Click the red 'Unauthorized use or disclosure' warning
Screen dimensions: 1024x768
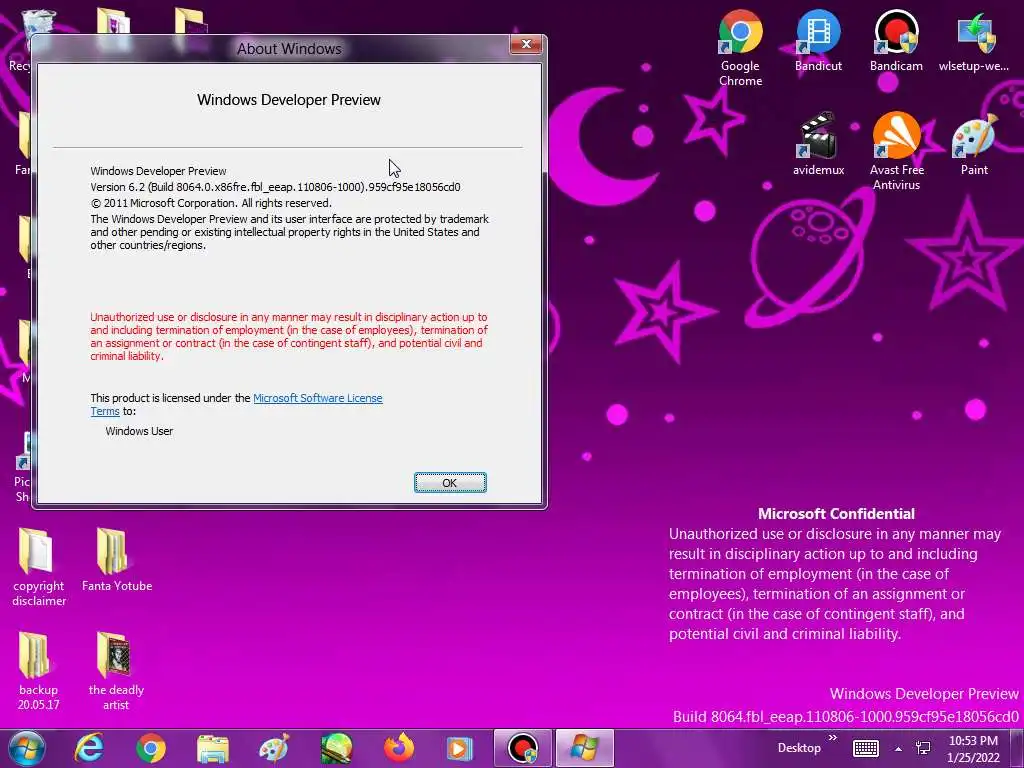tap(289, 336)
